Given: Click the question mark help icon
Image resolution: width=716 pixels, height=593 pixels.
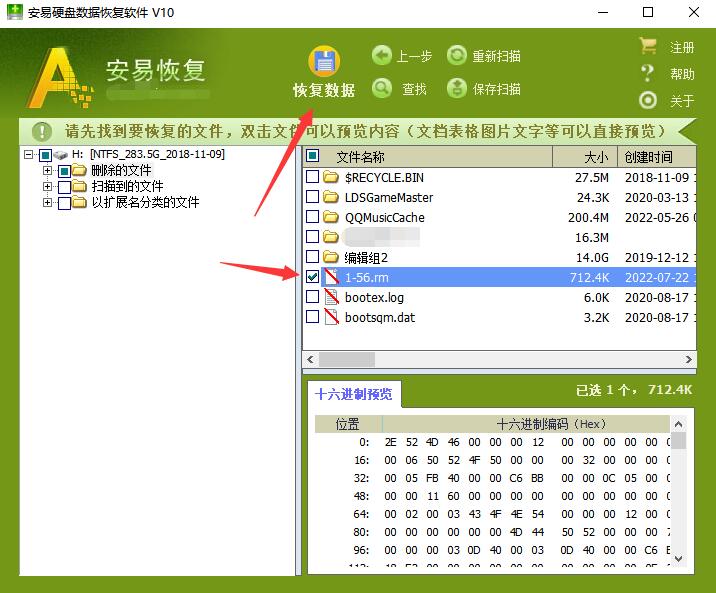Looking at the screenshot, I should 647,73.
